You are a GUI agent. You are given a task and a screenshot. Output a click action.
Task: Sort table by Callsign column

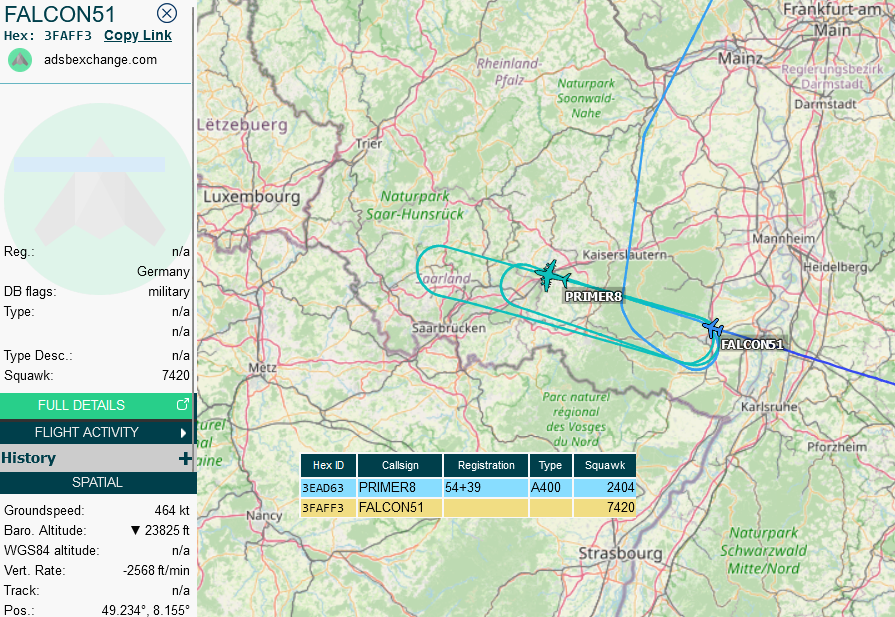pyautogui.click(x=400, y=465)
